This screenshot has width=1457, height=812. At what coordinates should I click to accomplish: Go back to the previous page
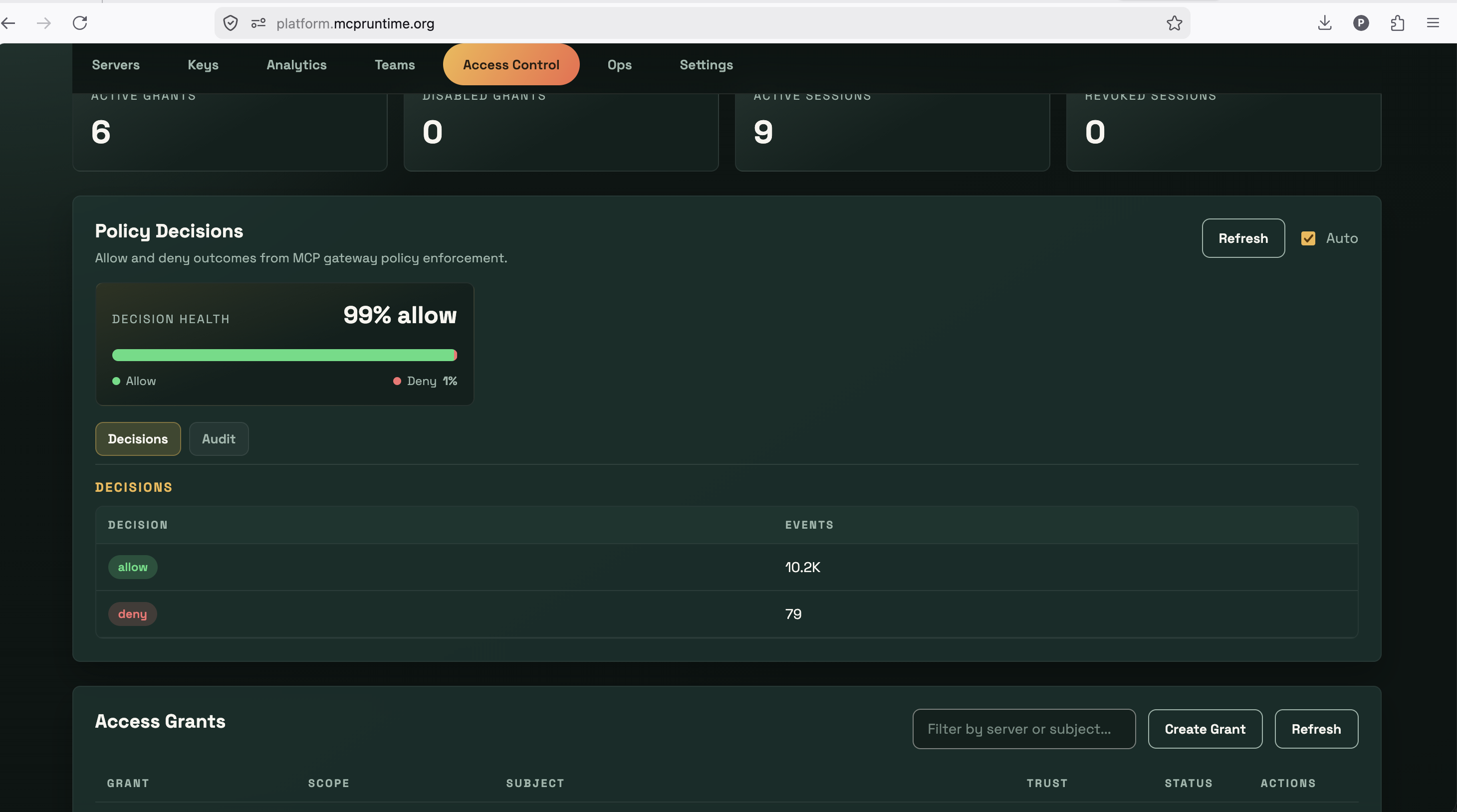[8, 23]
